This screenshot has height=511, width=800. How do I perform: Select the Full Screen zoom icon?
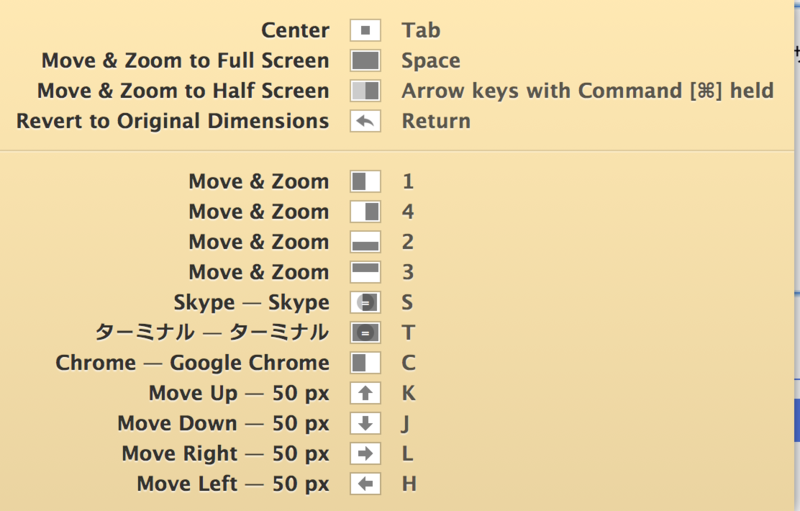[365, 61]
